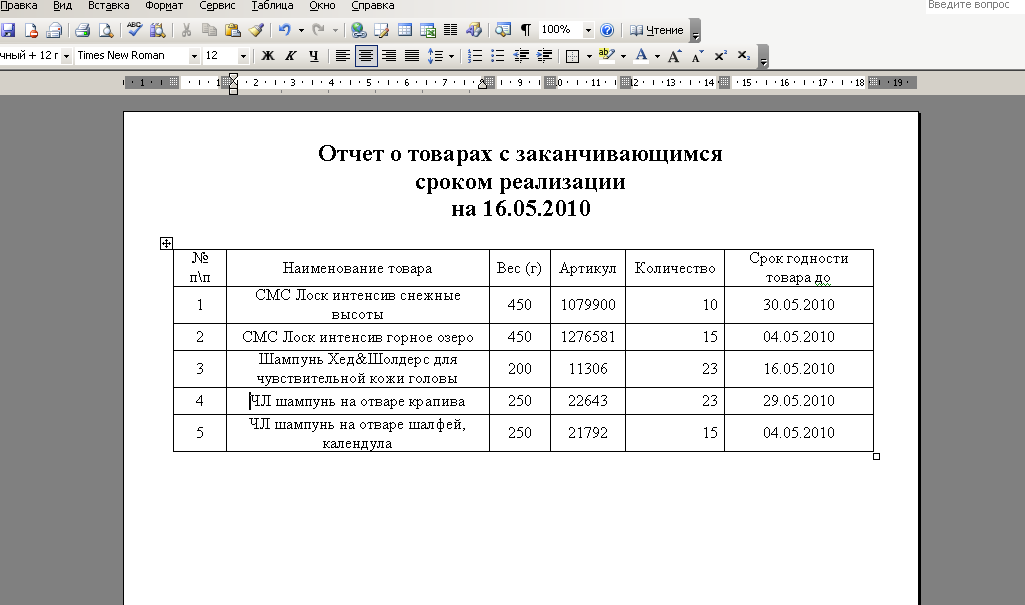Open the font size 12 dropdown
Screen dimensions: 1025x605
tap(243, 56)
